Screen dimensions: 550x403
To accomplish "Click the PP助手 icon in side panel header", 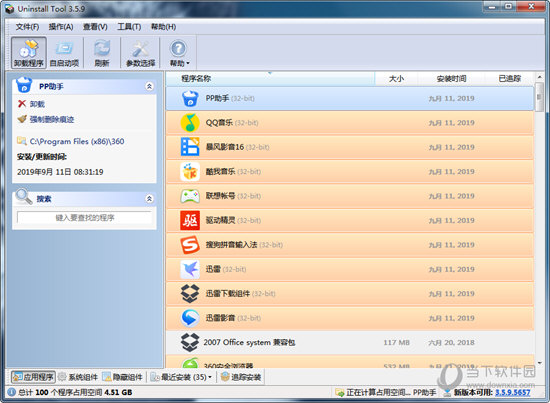I will [x=24, y=85].
